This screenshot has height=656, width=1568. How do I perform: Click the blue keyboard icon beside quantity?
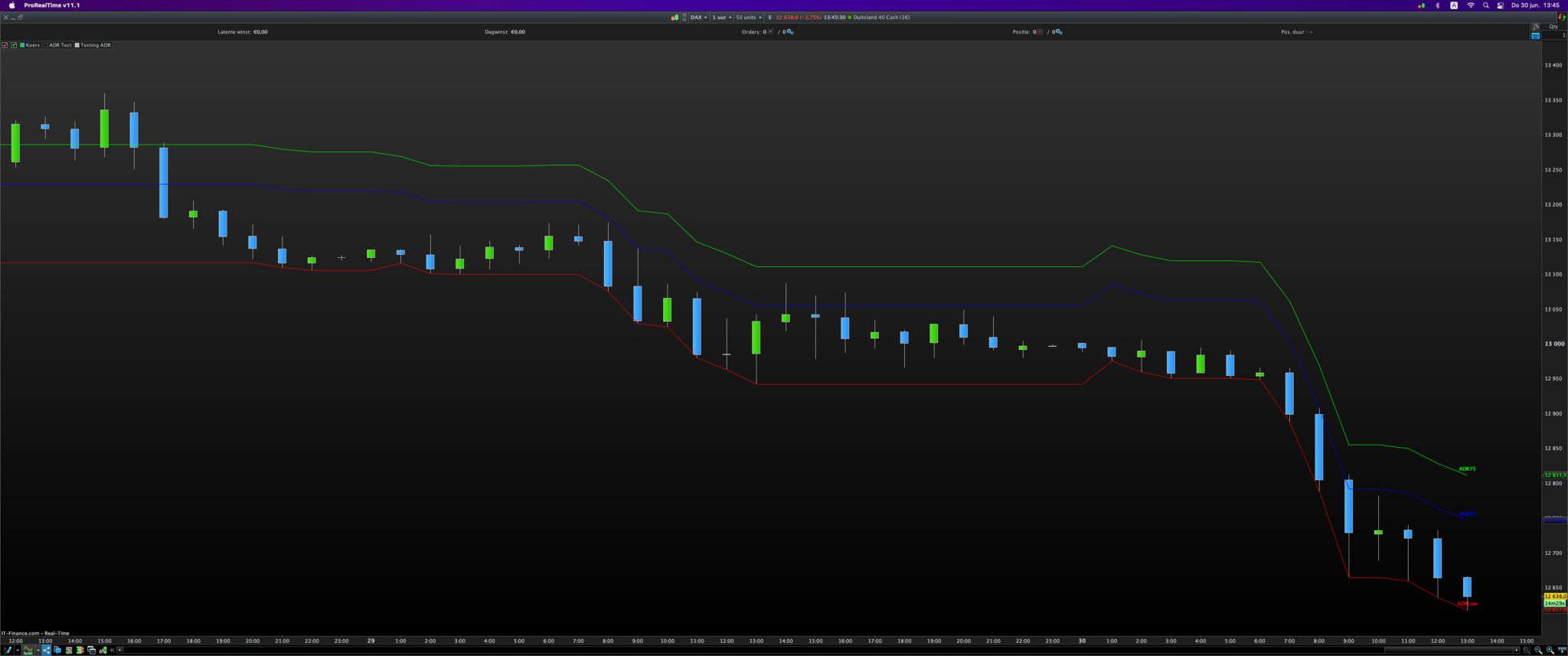tap(1535, 36)
